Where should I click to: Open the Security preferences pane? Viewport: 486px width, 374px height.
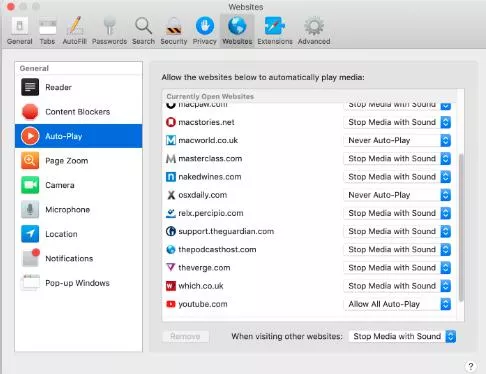click(174, 31)
